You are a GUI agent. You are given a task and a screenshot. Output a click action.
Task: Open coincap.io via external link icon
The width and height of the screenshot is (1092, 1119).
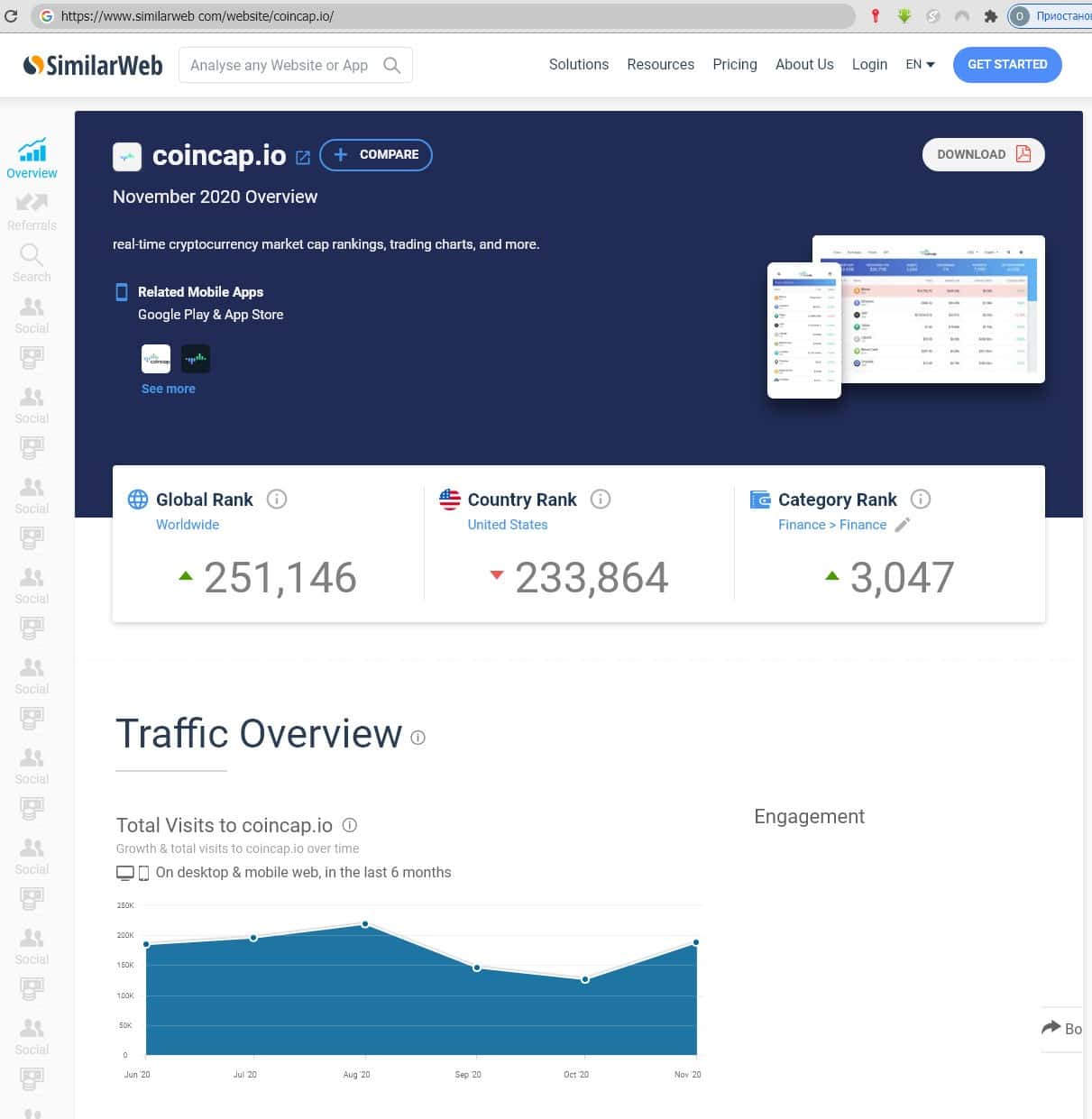point(303,158)
